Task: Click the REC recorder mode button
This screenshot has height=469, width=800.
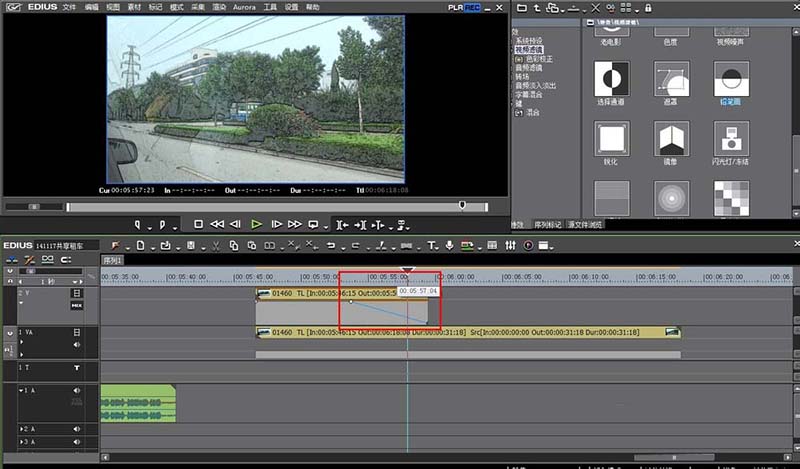Action: 472,8
